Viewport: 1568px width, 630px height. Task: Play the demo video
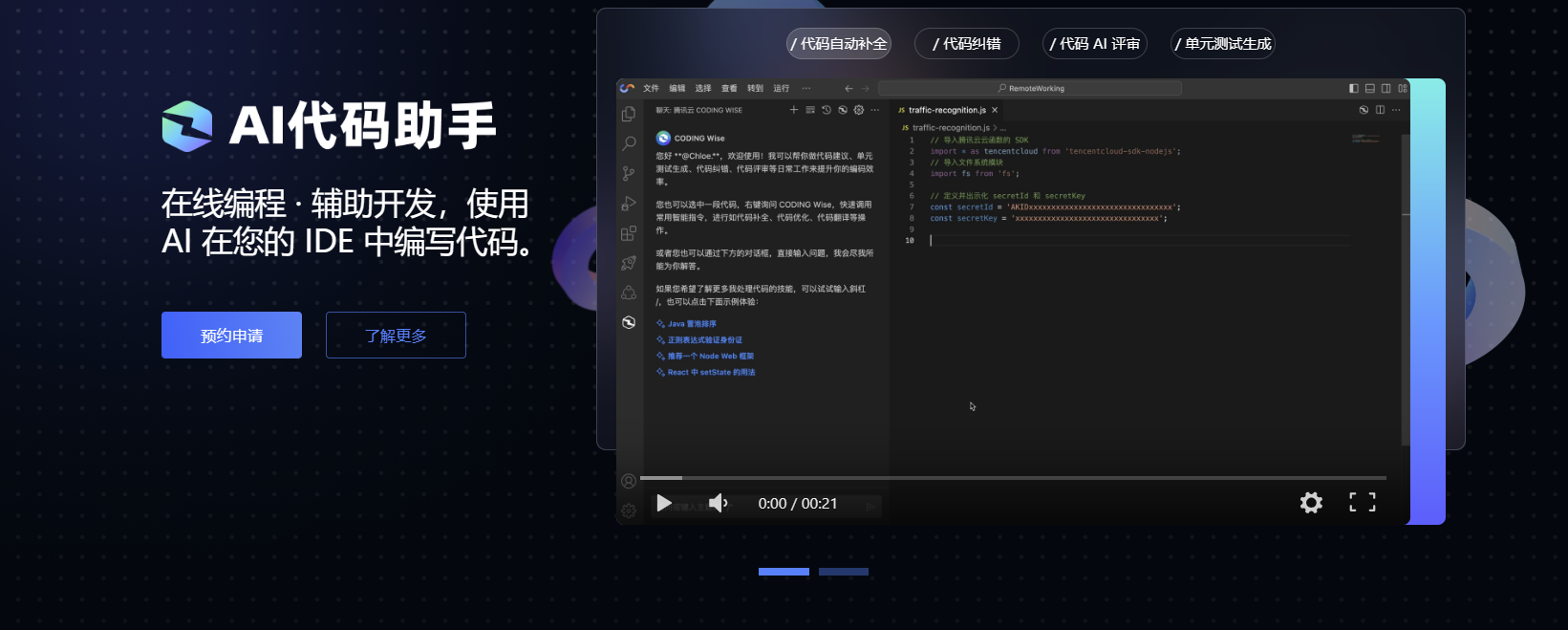(664, 503)
